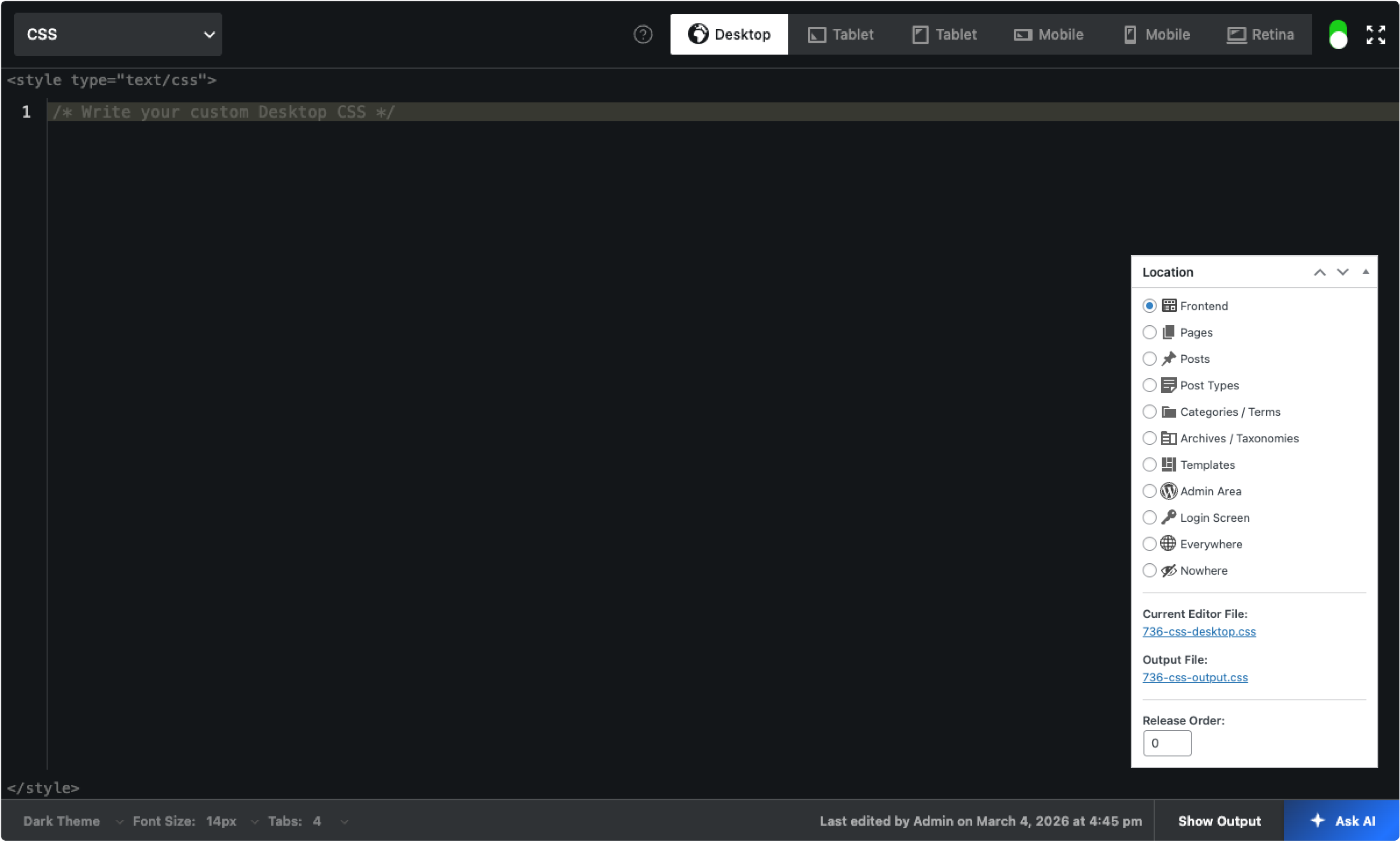Image resolution: width=1400 pixels, height=841 pixels.
Task: Enter fullscreen using the expand icon
Action: [1376, 35]
